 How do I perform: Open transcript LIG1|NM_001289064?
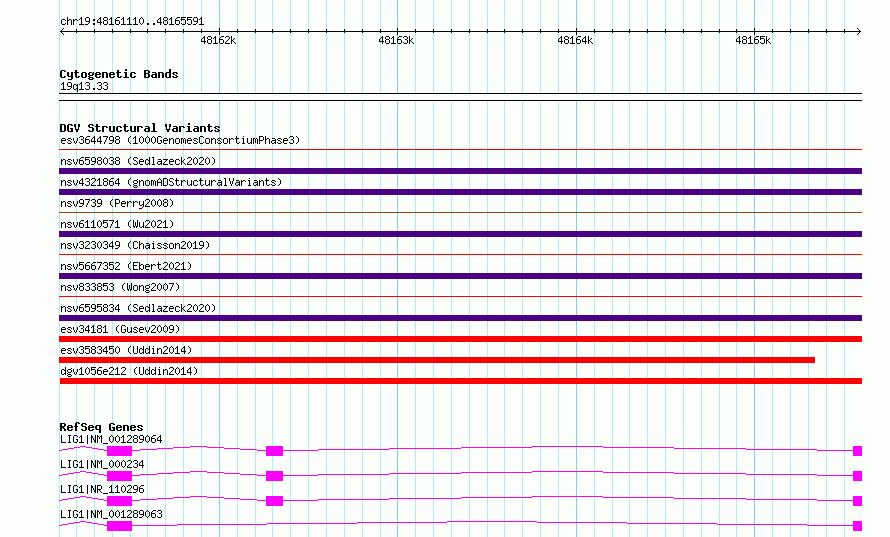click(111, 439)
